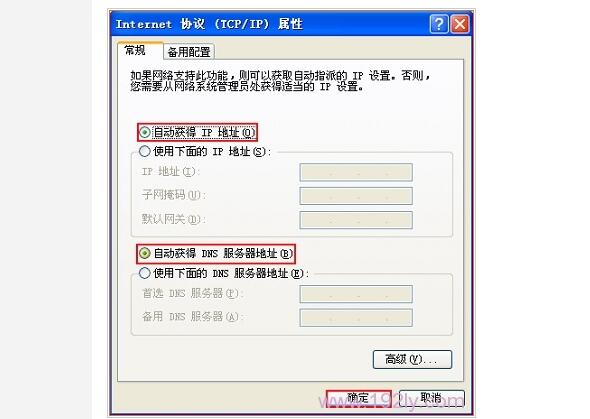590x419 pixels.
Task: Click the IP 地址 input field
Action: [356, 172]
